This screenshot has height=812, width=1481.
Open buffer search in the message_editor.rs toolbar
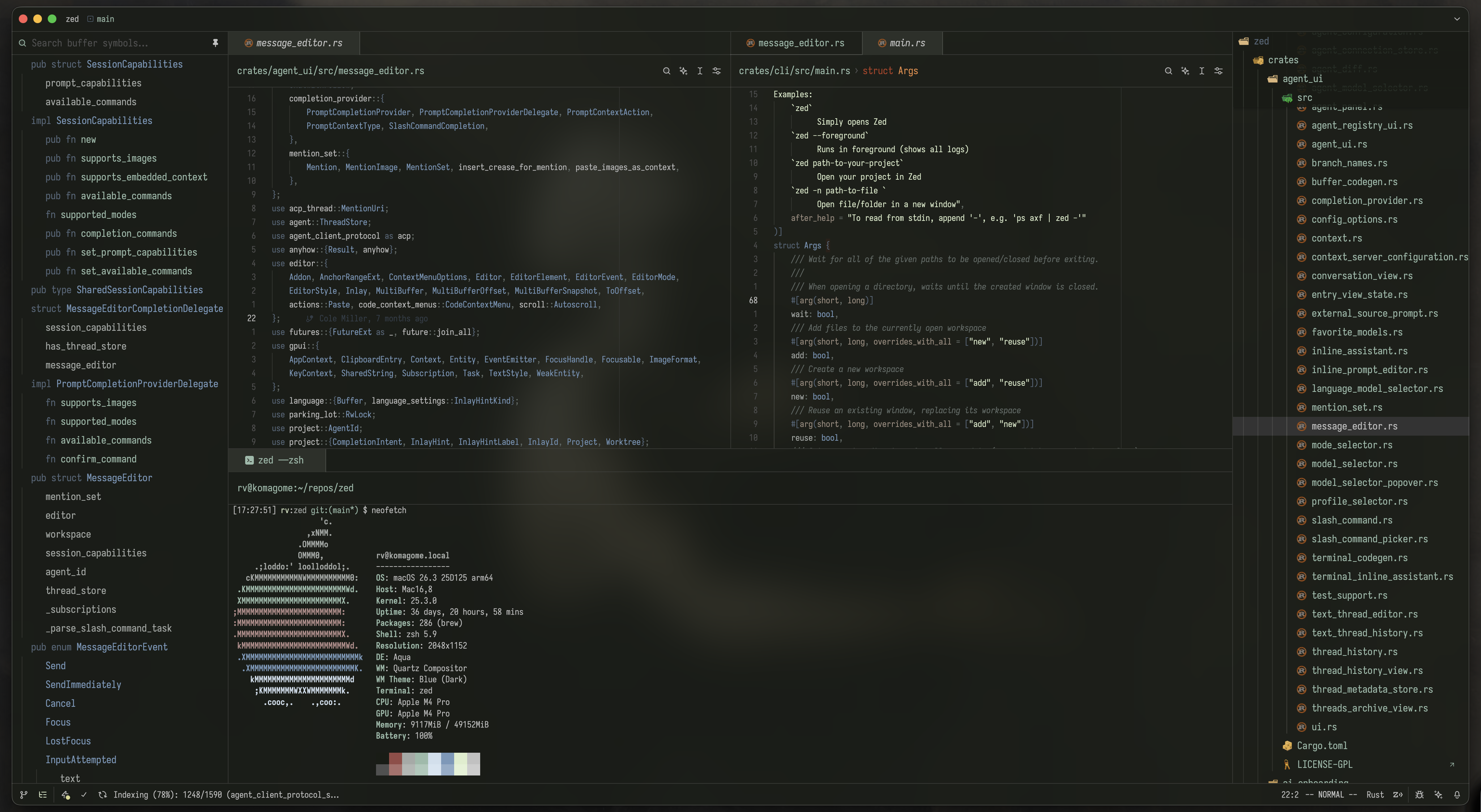click(x=666, y=71)
